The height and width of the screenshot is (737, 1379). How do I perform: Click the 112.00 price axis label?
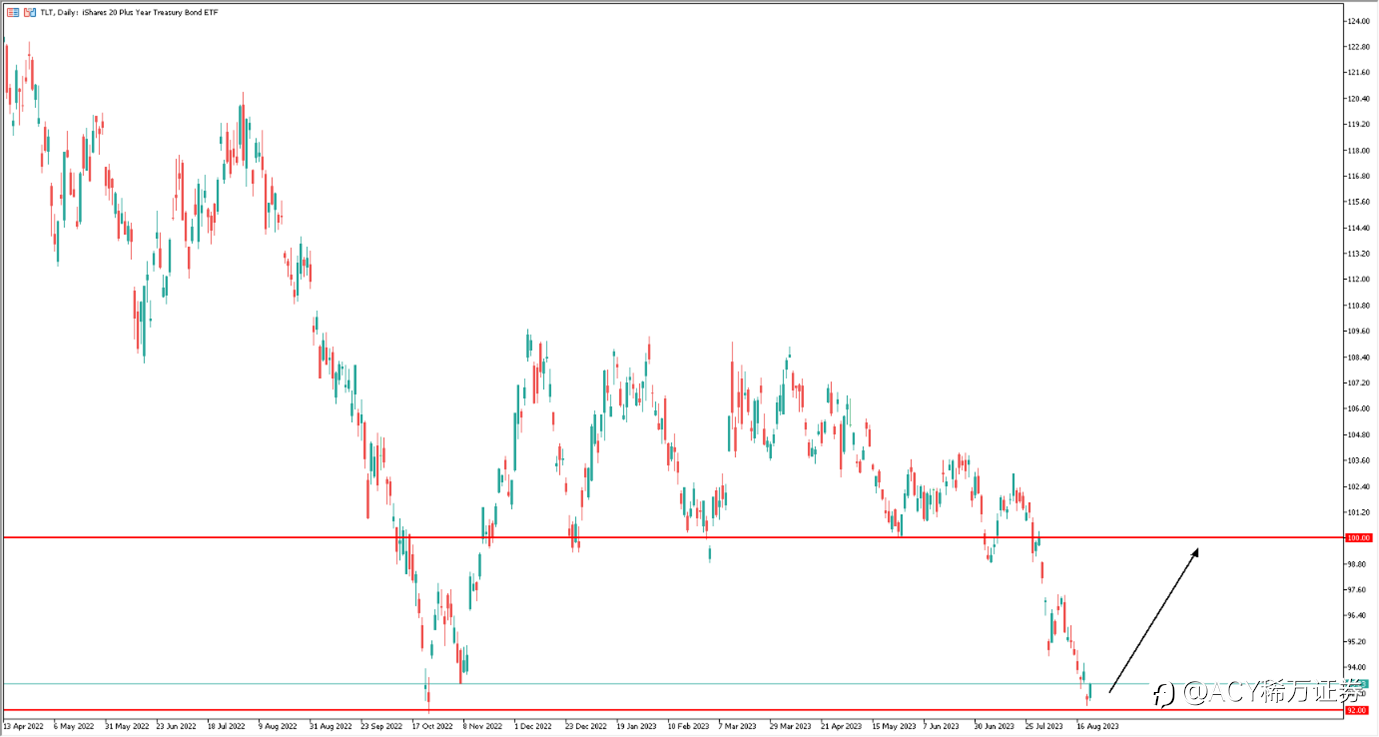coord(1359,280)
